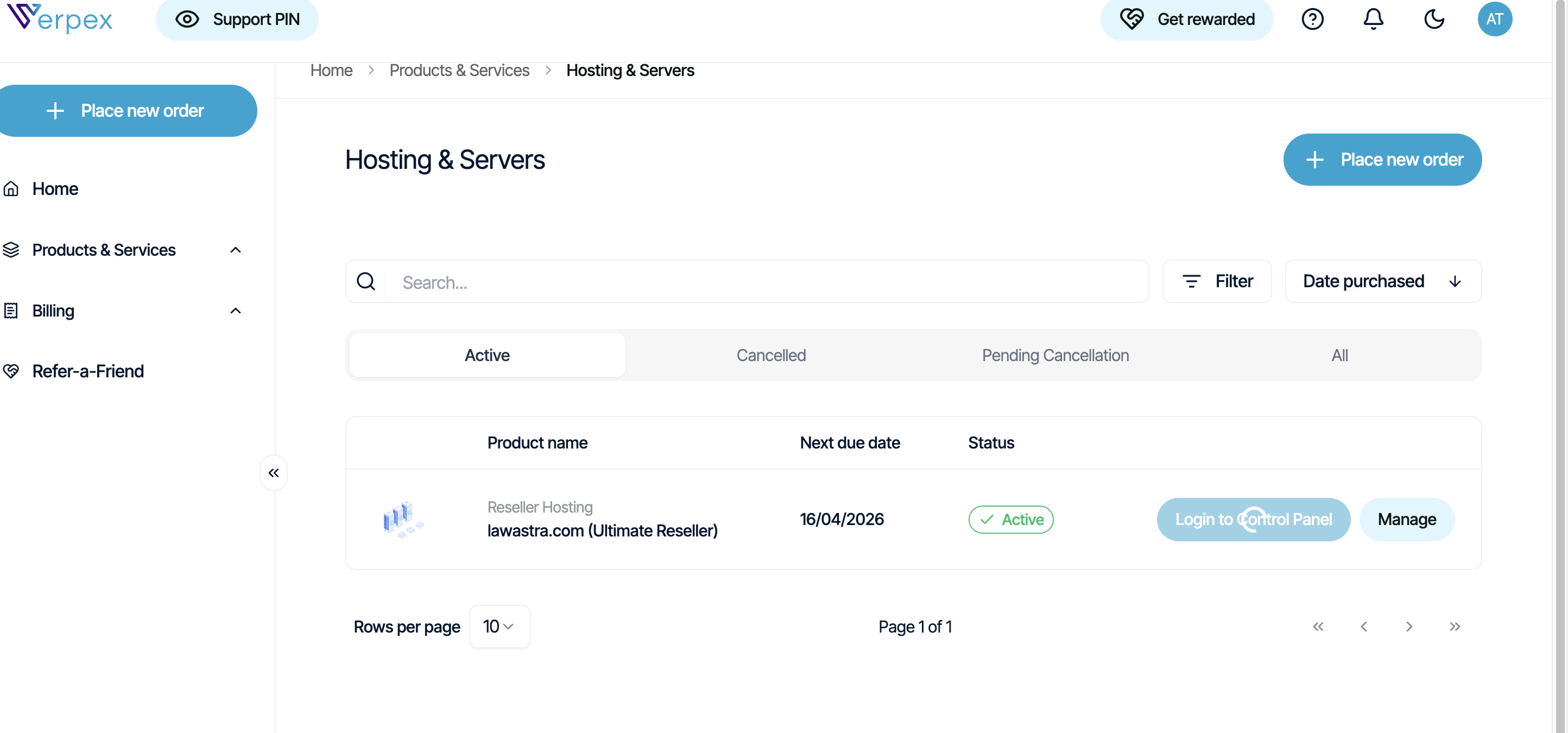
Task: Toggle dark mode with moon icon
Action: coord(1433,20)
